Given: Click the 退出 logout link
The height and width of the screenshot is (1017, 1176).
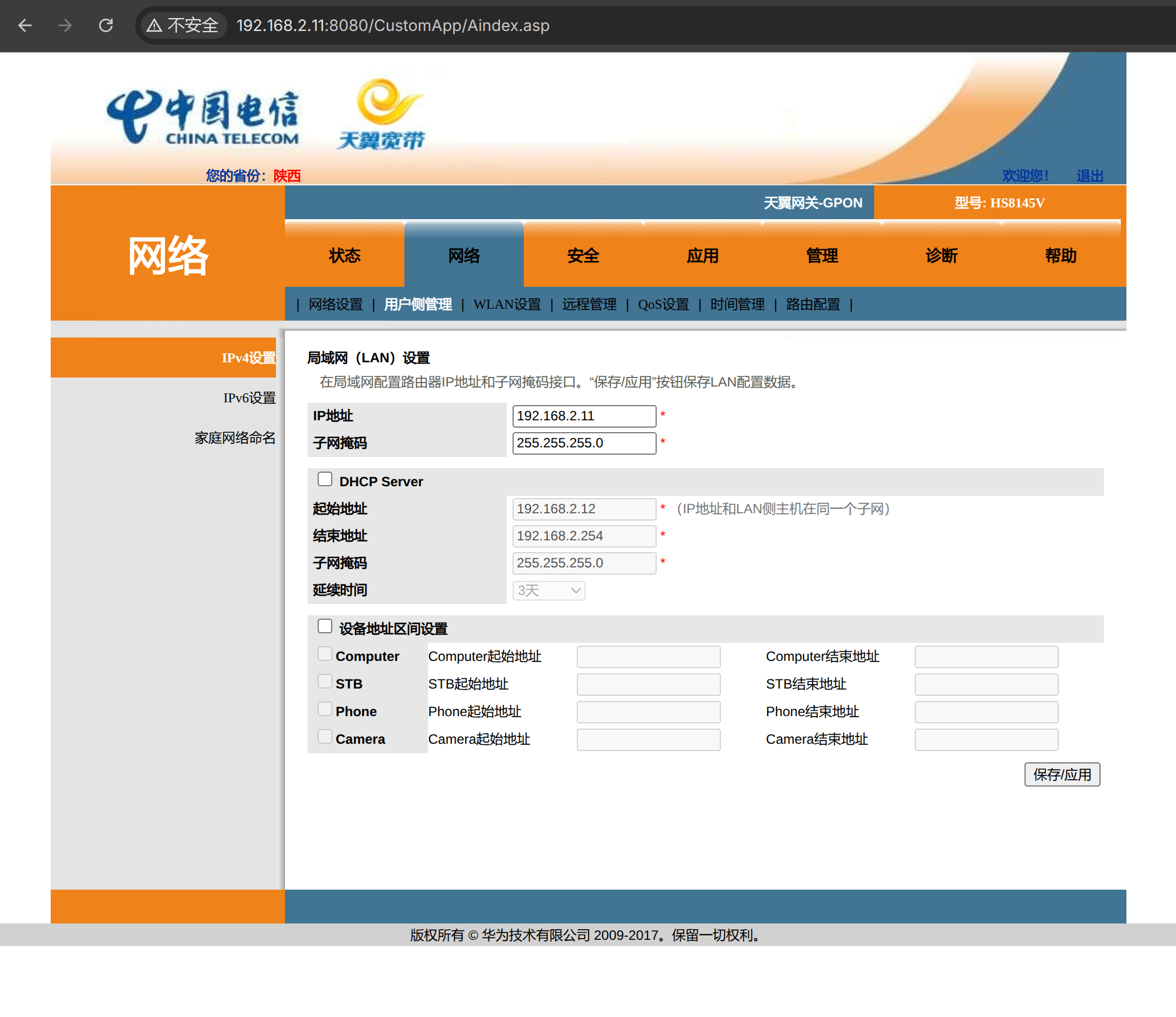Looking at the screenshot, I should pyautogui.click(x=1089, y=175).
